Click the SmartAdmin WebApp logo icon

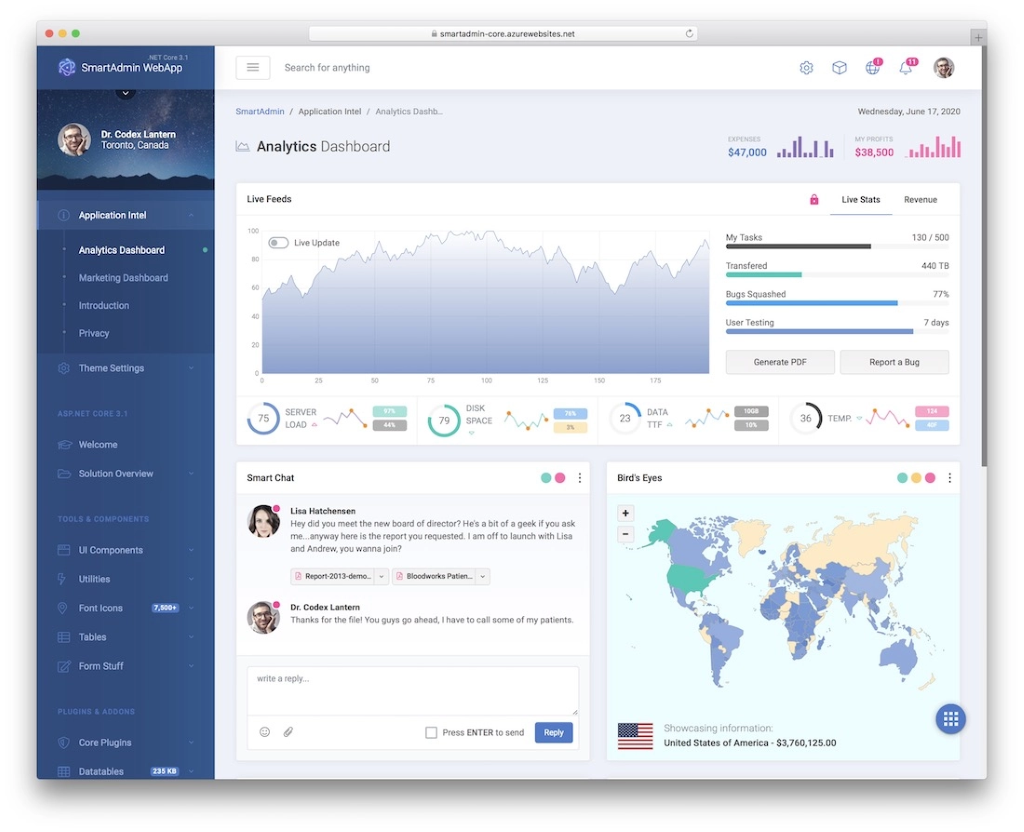click(x=66, y=67)
